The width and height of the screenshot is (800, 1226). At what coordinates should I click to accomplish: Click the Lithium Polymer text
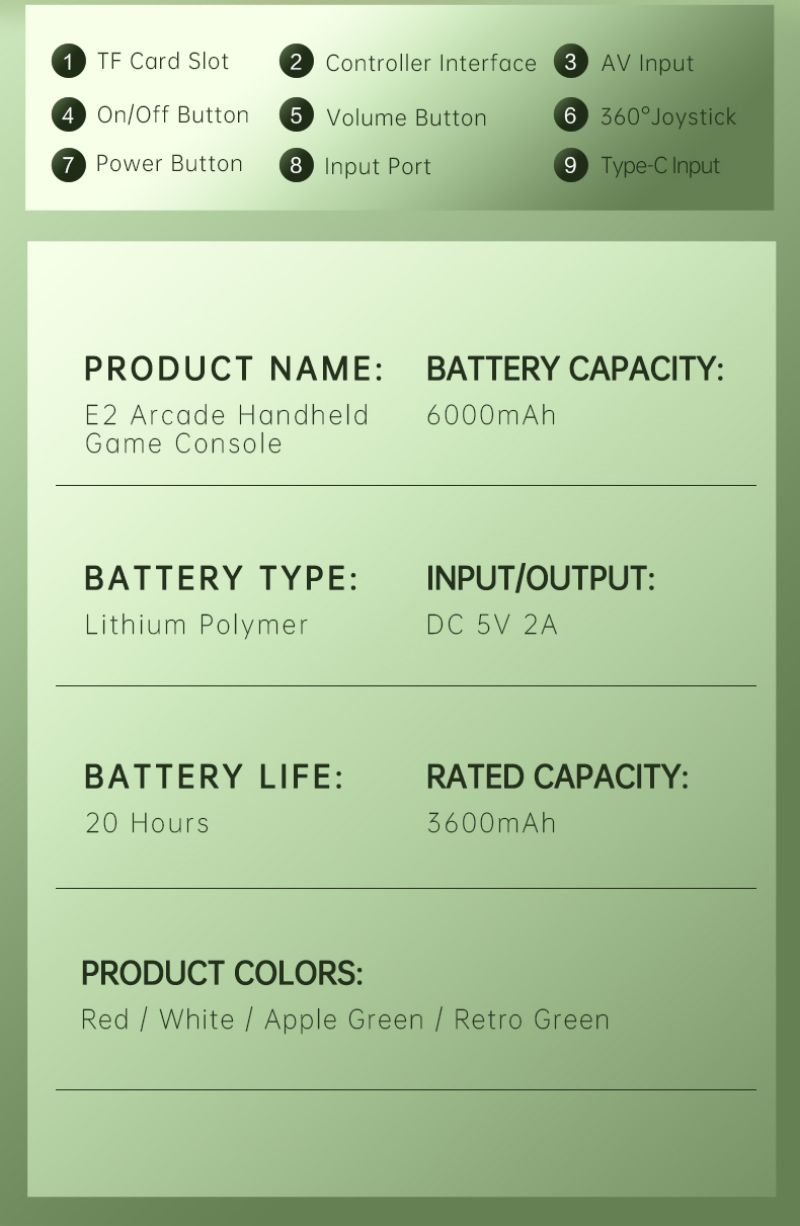pyautogui.click(x=197, y=625)
